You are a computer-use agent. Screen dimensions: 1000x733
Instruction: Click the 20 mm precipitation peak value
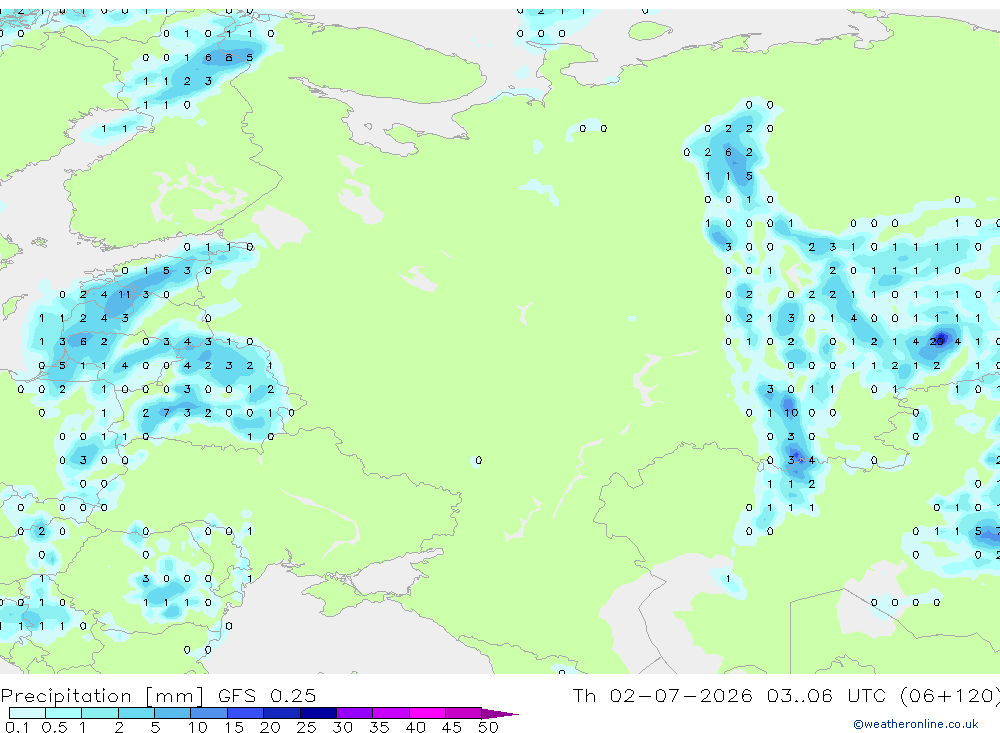coord(936,342)
